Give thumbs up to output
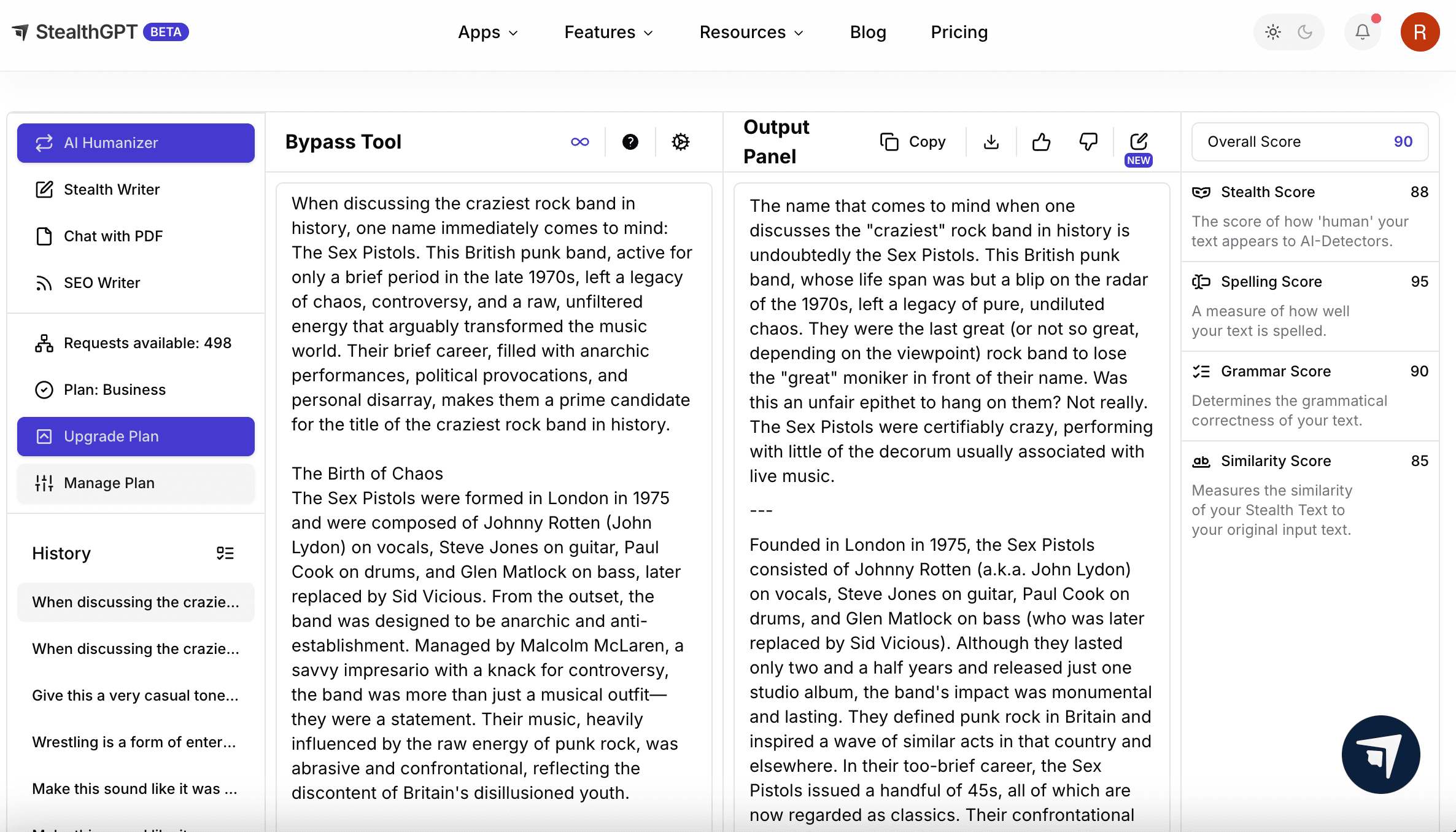1456x832 pixels. tap(1041, 142)
